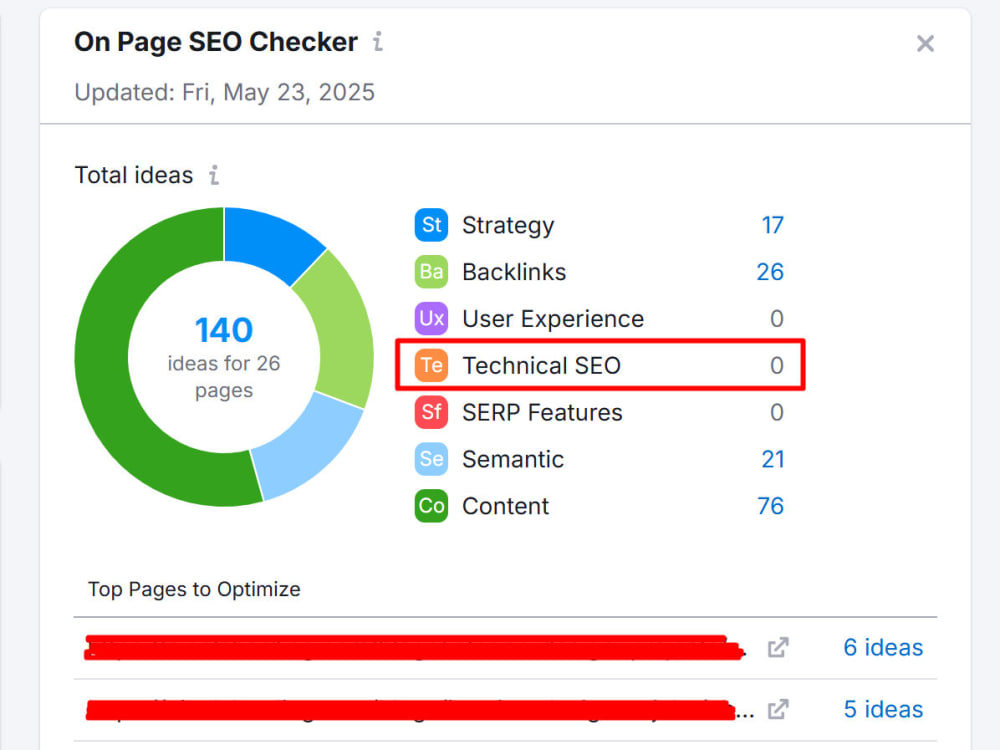Click the Strategy label in legend
1000x750 pixels.
(508, 225)
